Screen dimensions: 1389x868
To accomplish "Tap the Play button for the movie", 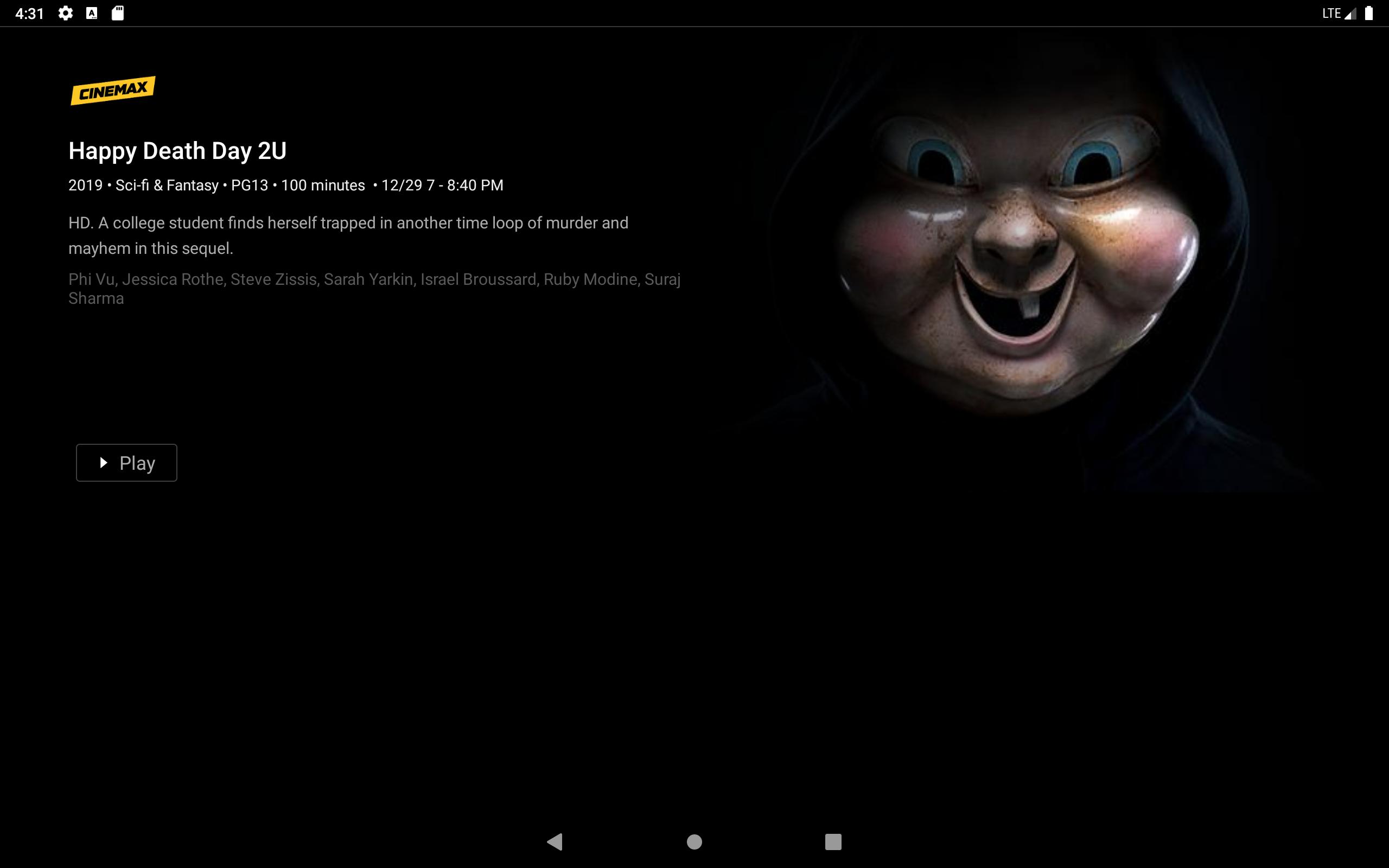I will click(x=126, y=463).
